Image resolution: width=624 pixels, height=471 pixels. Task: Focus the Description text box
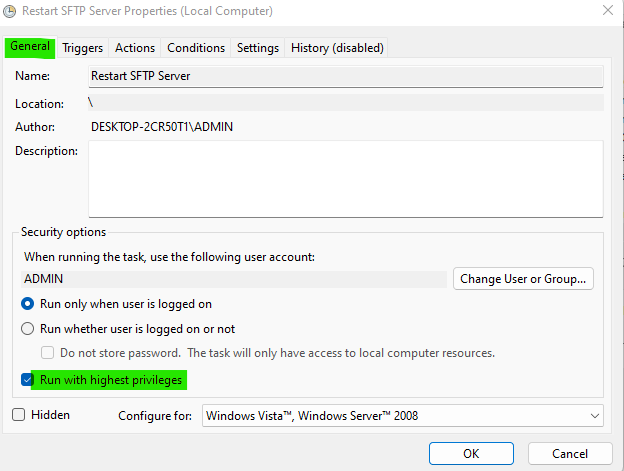[x=345, y=178]
